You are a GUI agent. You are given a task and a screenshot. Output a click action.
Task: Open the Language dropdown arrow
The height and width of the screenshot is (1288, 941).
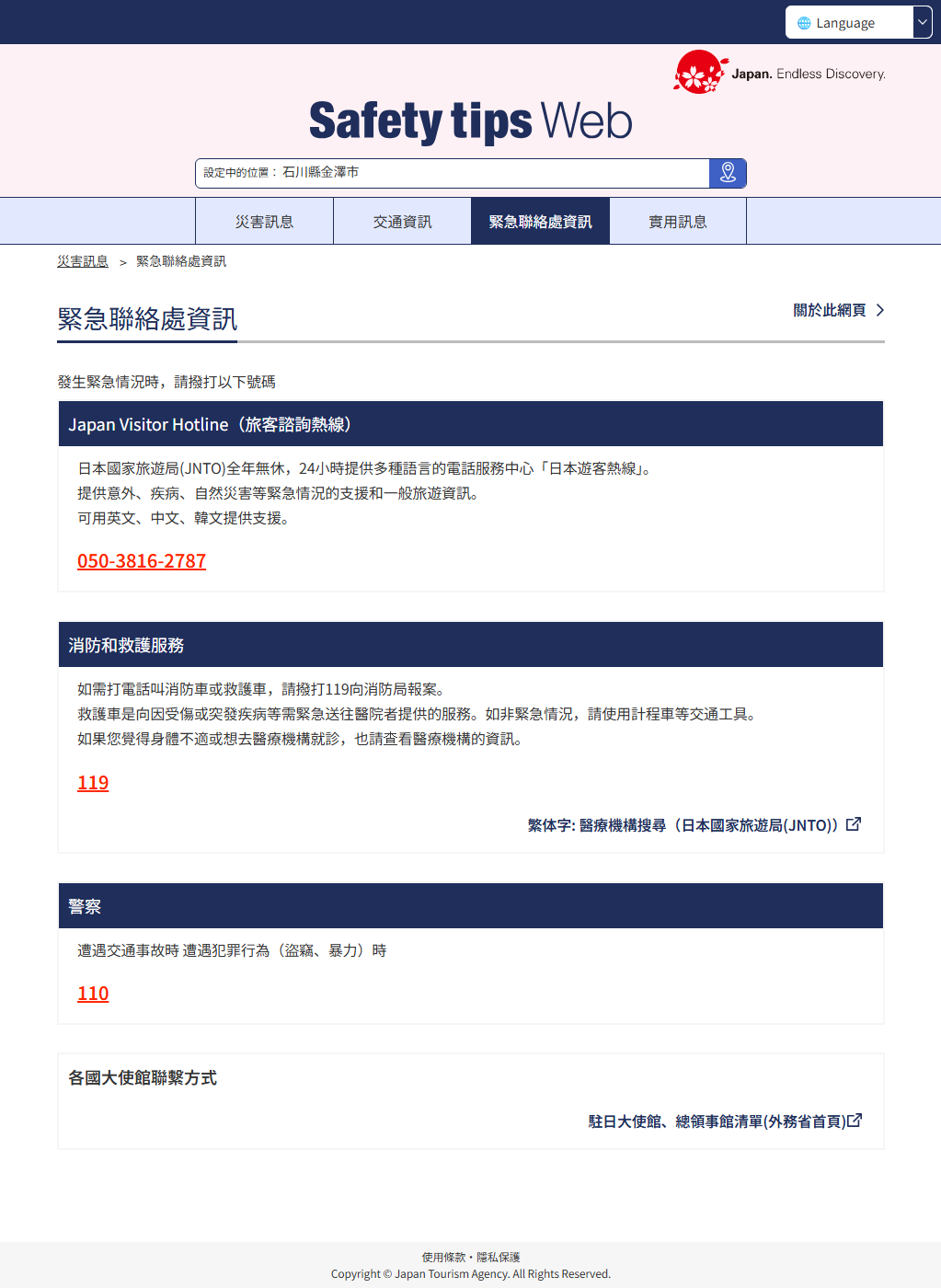922,23
